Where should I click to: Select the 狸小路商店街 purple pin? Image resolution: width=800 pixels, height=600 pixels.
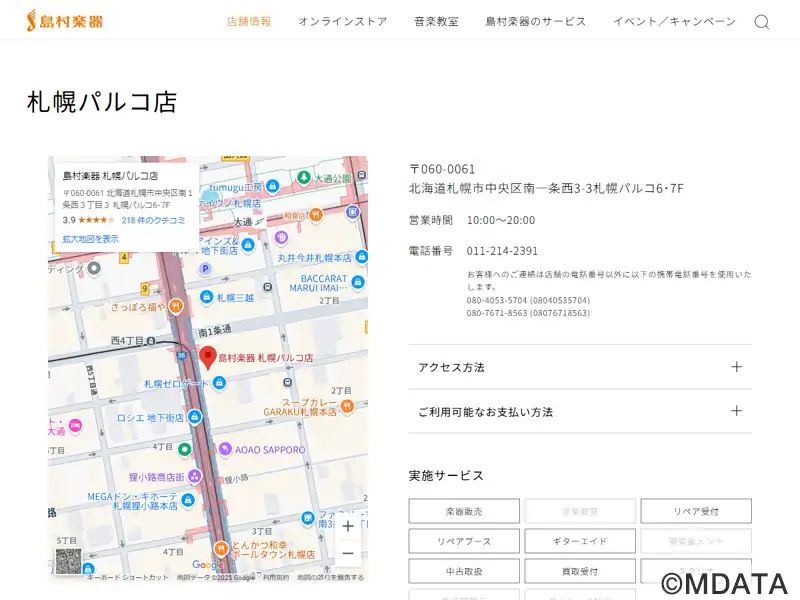point(194,477)
